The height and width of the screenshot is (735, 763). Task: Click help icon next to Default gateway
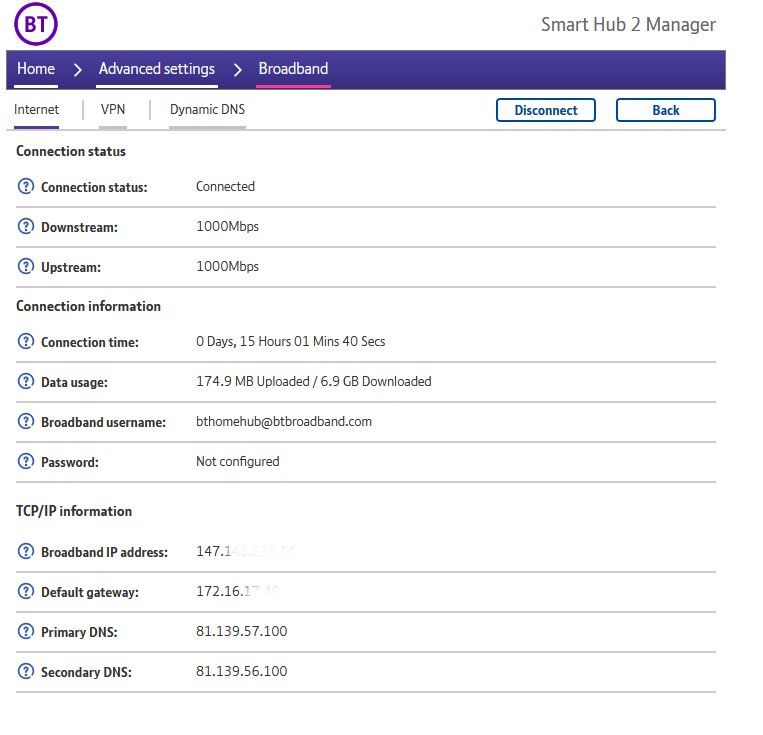[26, 592]
